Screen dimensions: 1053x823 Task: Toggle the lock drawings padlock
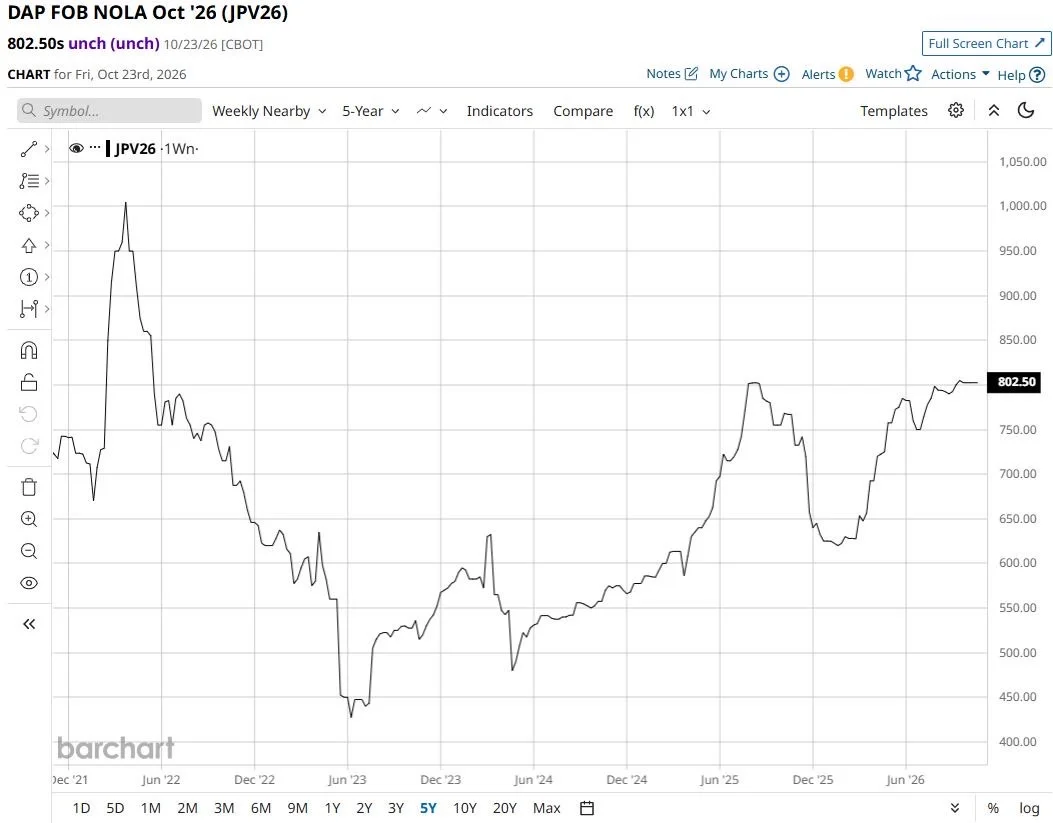[x=29, y=383]
